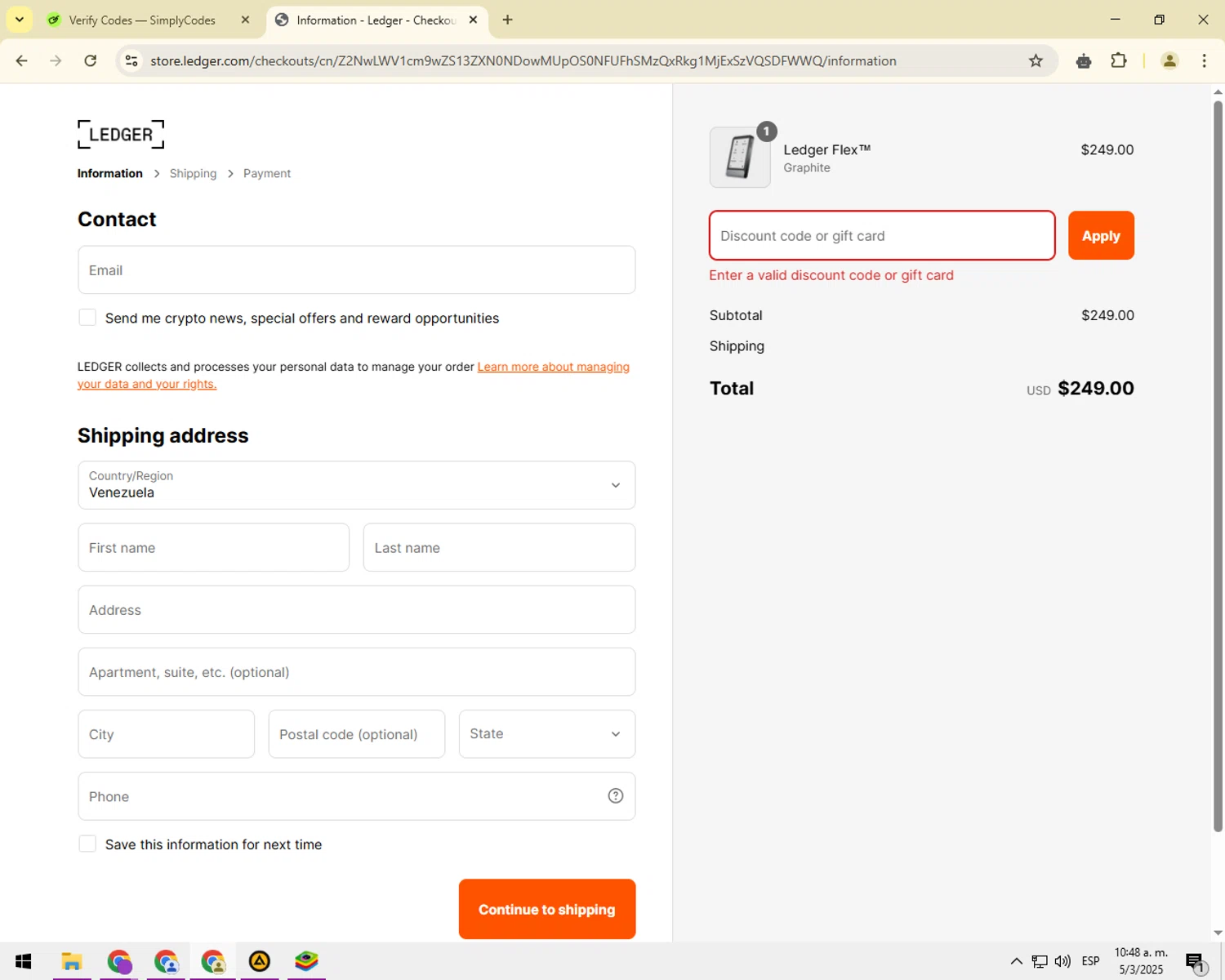The image size is (1225, 980).
Task: Open first Chrome icon in taskbar
Action: [119, 961]
